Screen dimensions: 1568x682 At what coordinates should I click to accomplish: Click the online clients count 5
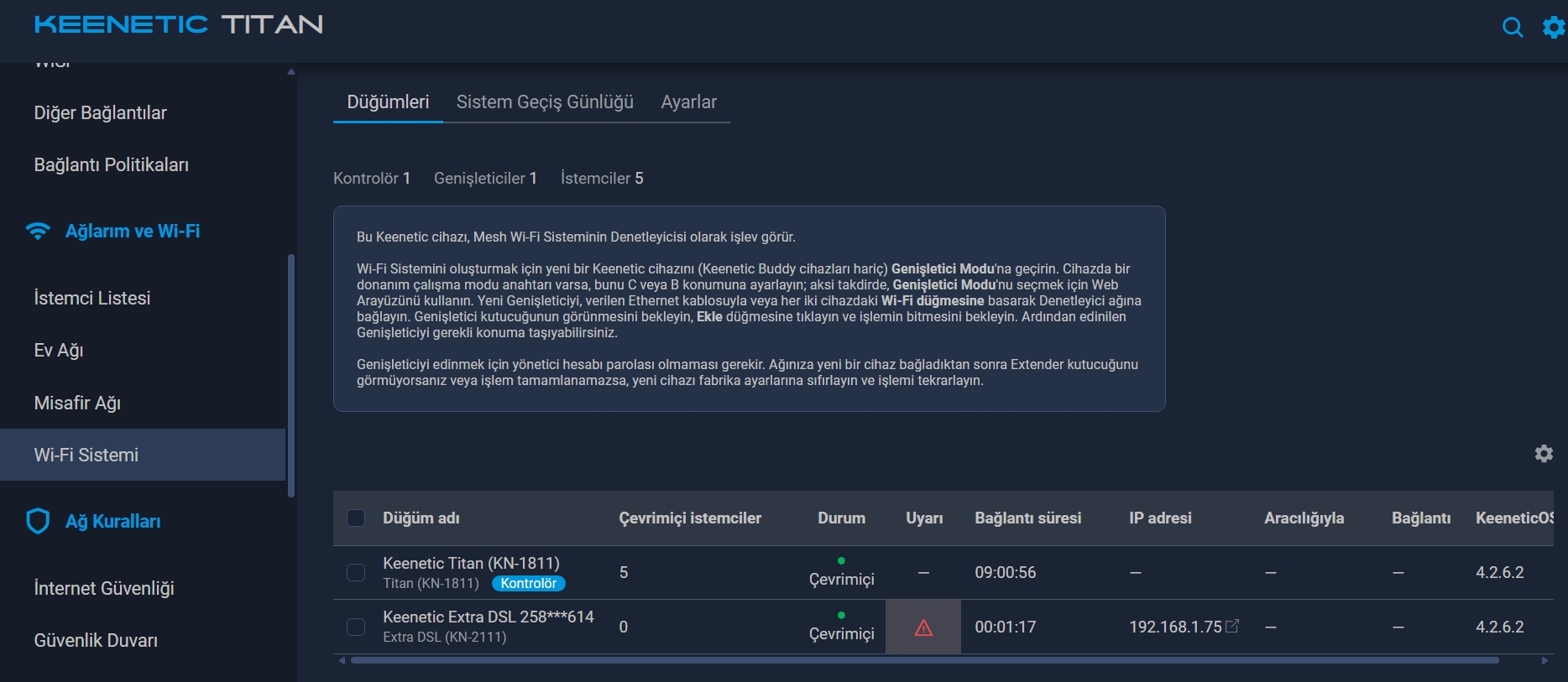[624, 572]
